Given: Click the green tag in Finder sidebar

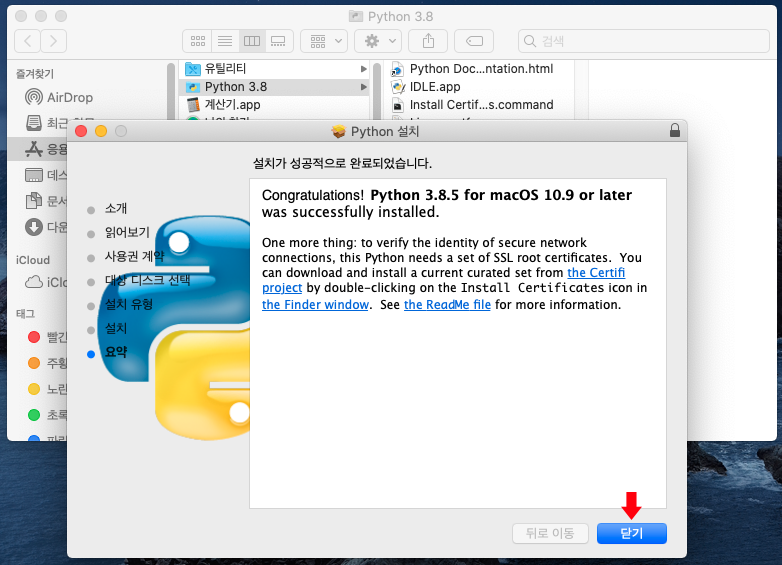Looking at the screenshot, I should click(34, 414).
